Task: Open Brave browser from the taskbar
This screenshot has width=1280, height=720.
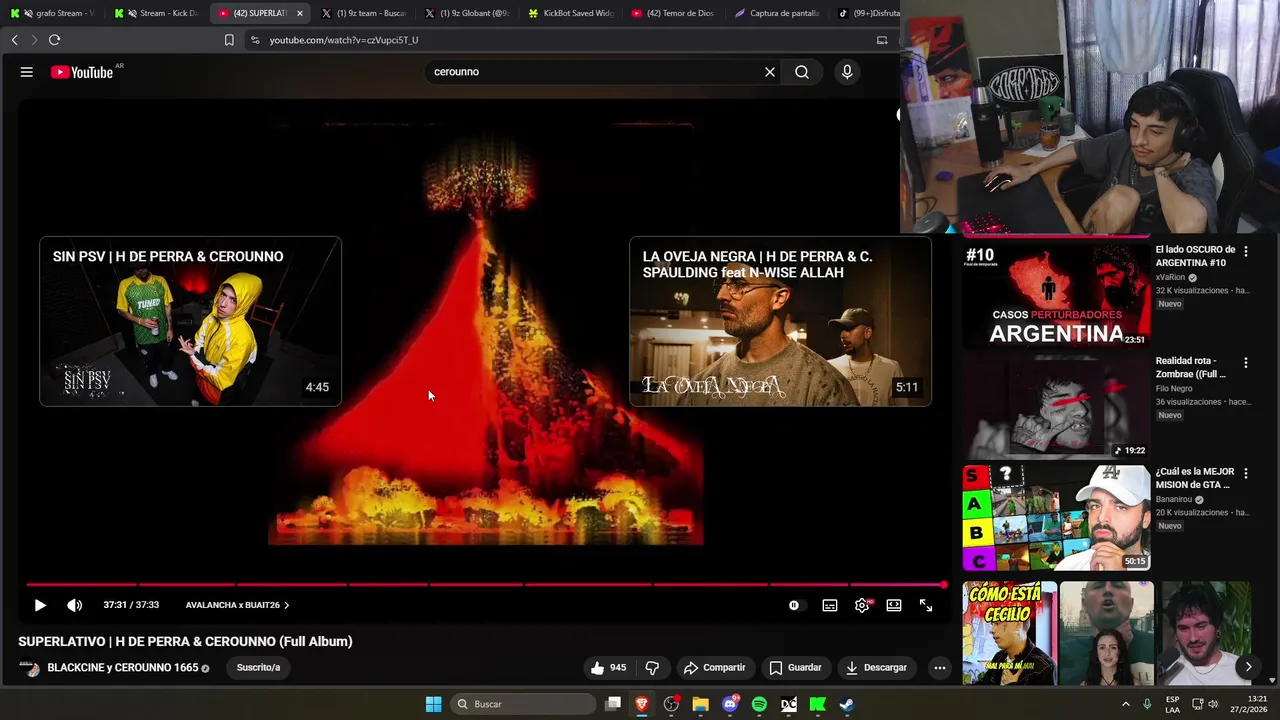Action: pos(642,704)
